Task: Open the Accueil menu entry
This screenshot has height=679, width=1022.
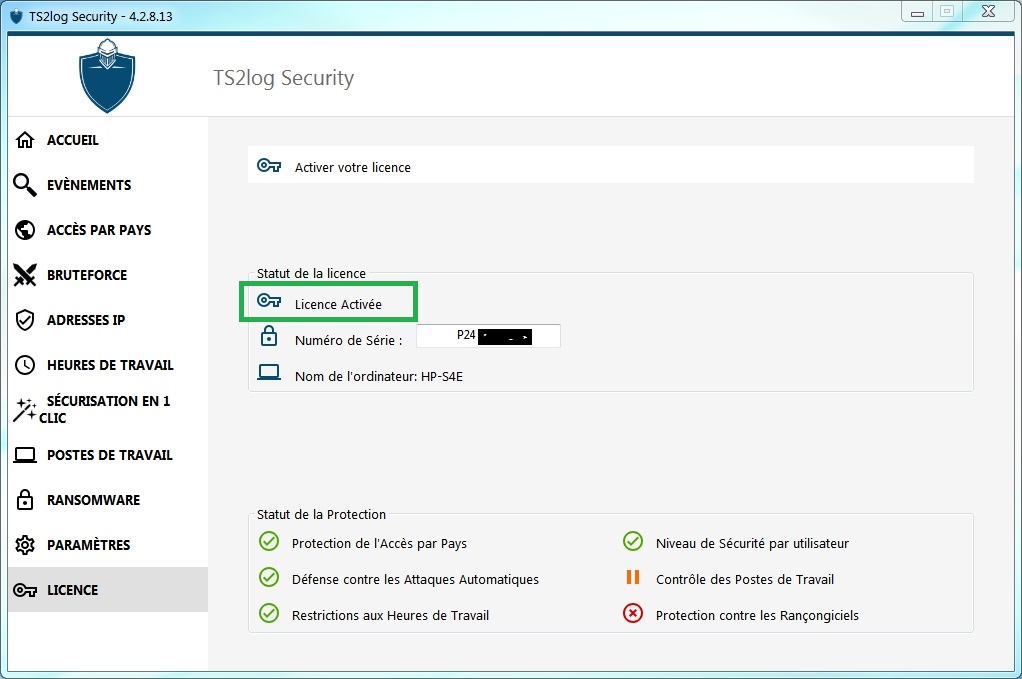Action: (x=108, y=139)
